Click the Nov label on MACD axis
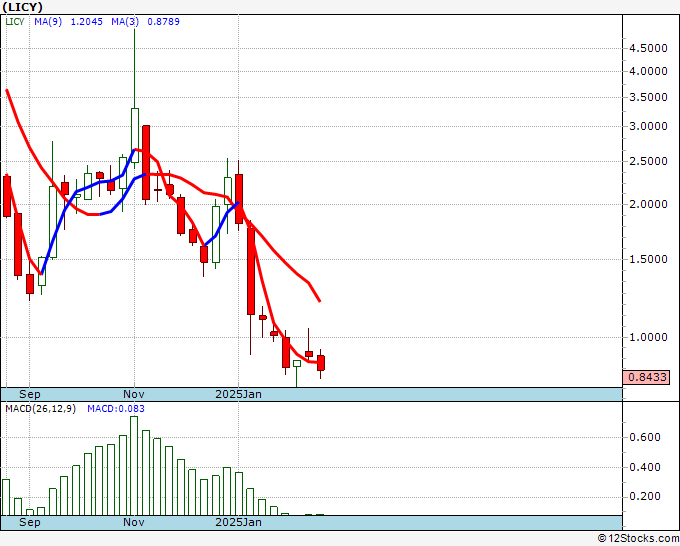The height and width of the screenshot is (546, 680). (x=134, y=522)
